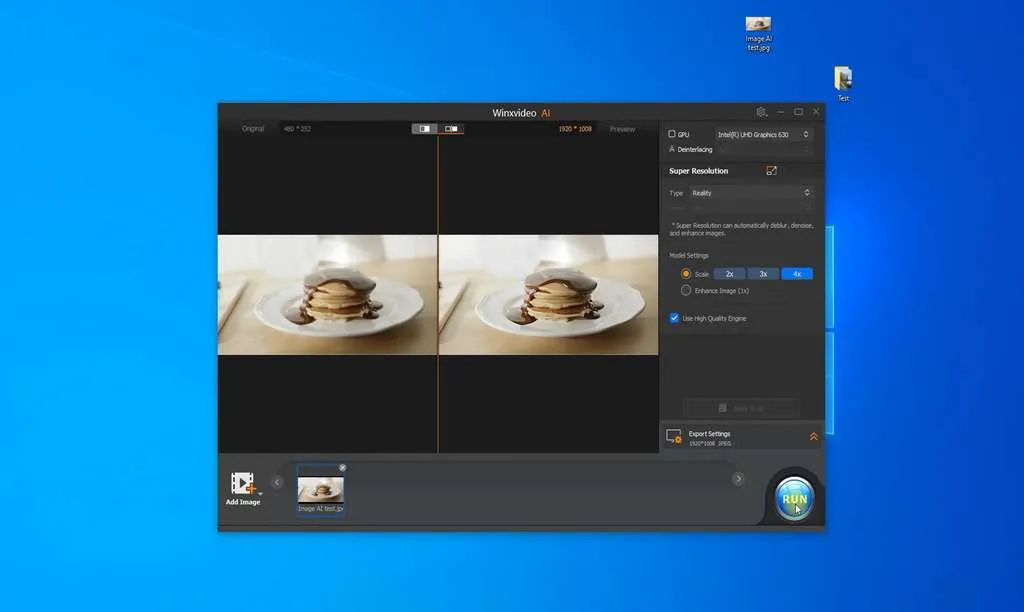This screenshot has width=1024, height=612.
Task: Select the Image AI test.jpg thumbnail
Action: (319, 489)
